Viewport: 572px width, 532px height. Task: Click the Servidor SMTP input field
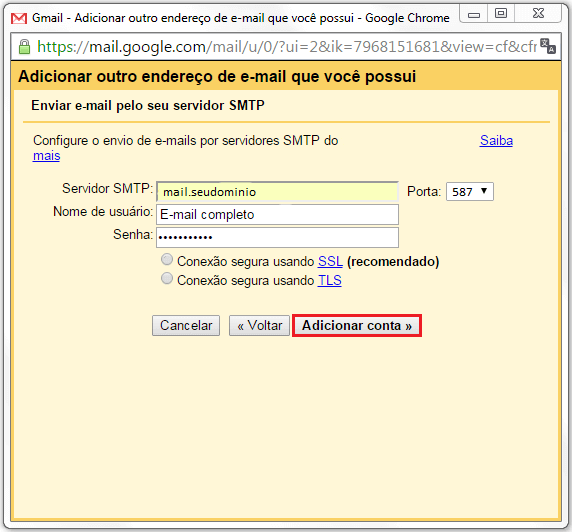click(277, 192)
